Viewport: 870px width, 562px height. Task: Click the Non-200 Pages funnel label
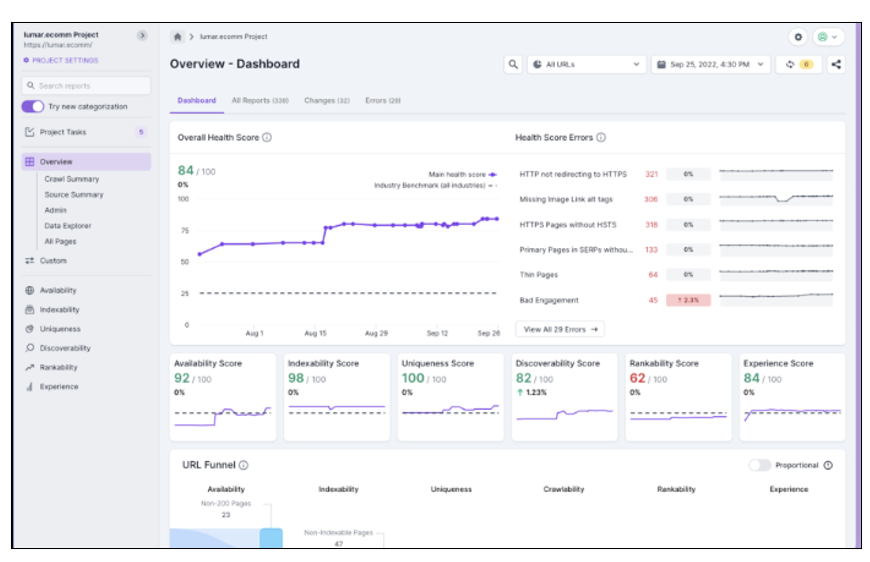pos(226,503)
